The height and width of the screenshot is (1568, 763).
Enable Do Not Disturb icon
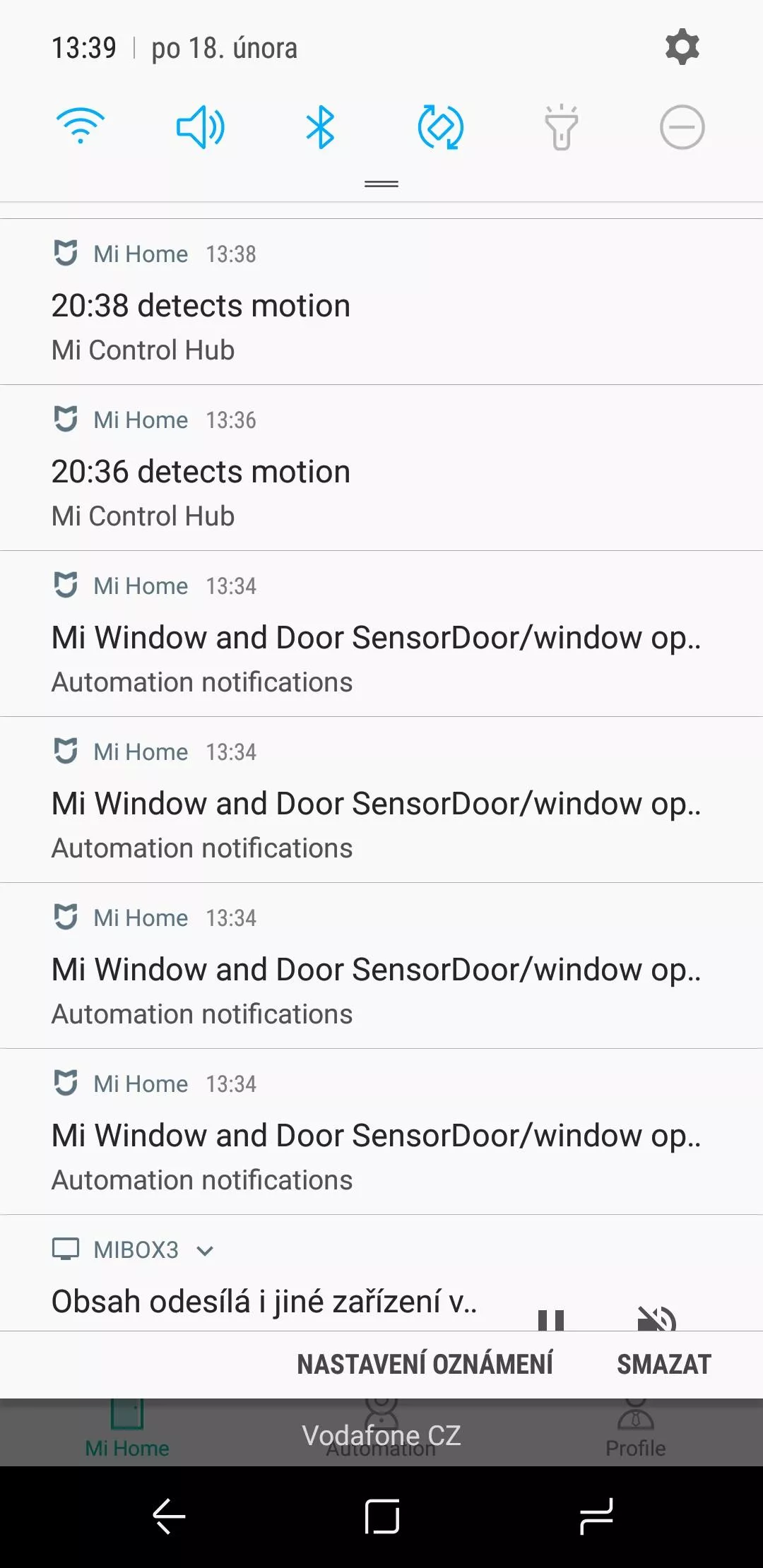(682, 127)
